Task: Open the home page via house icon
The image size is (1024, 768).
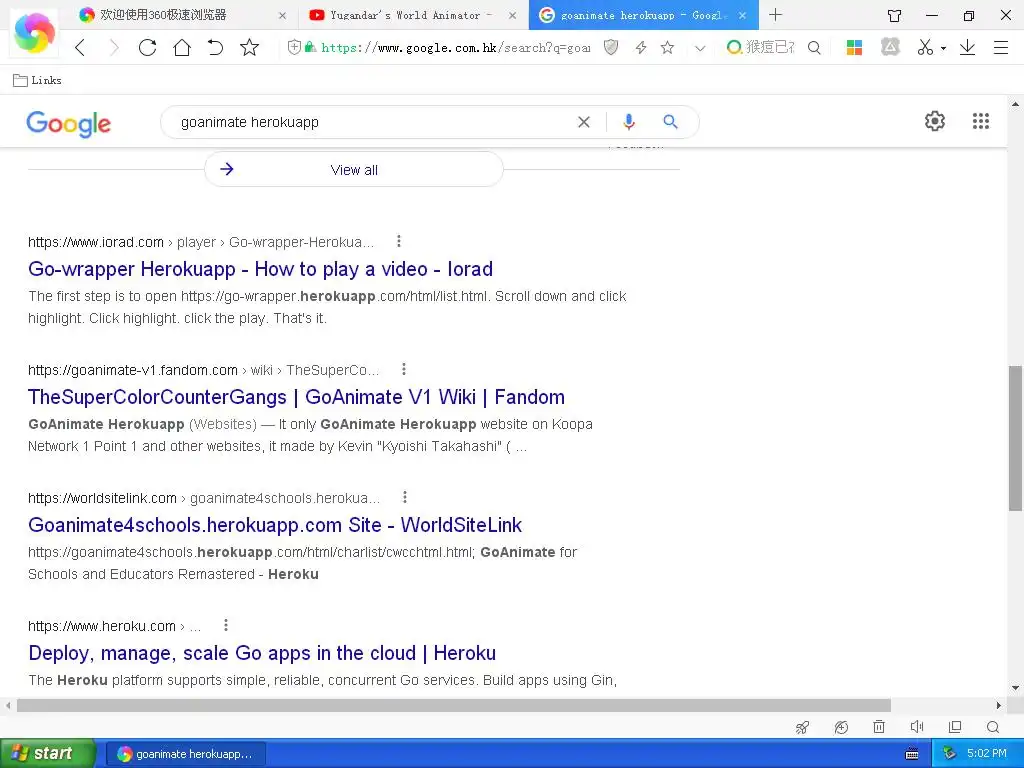Action: 182,48
